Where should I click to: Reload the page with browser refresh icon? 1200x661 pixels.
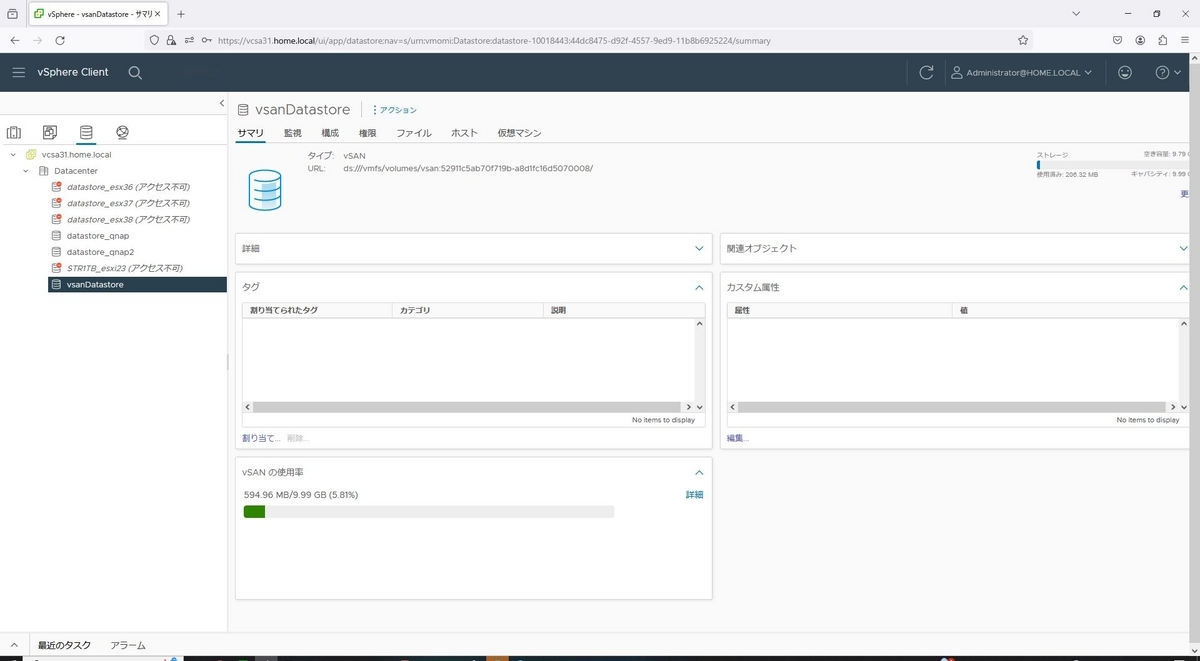tap(60, 40)
